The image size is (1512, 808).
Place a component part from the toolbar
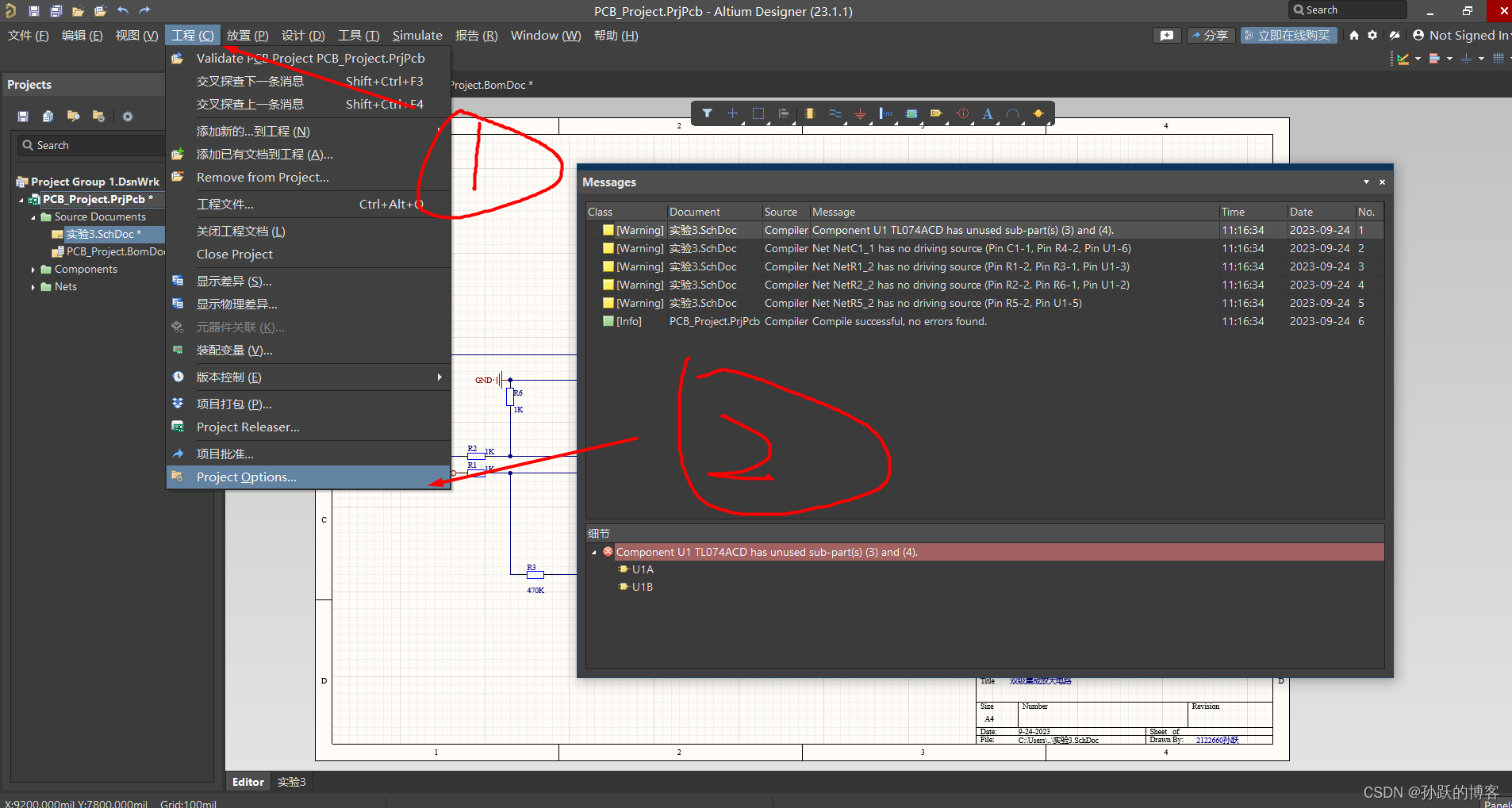pos(809,113)
